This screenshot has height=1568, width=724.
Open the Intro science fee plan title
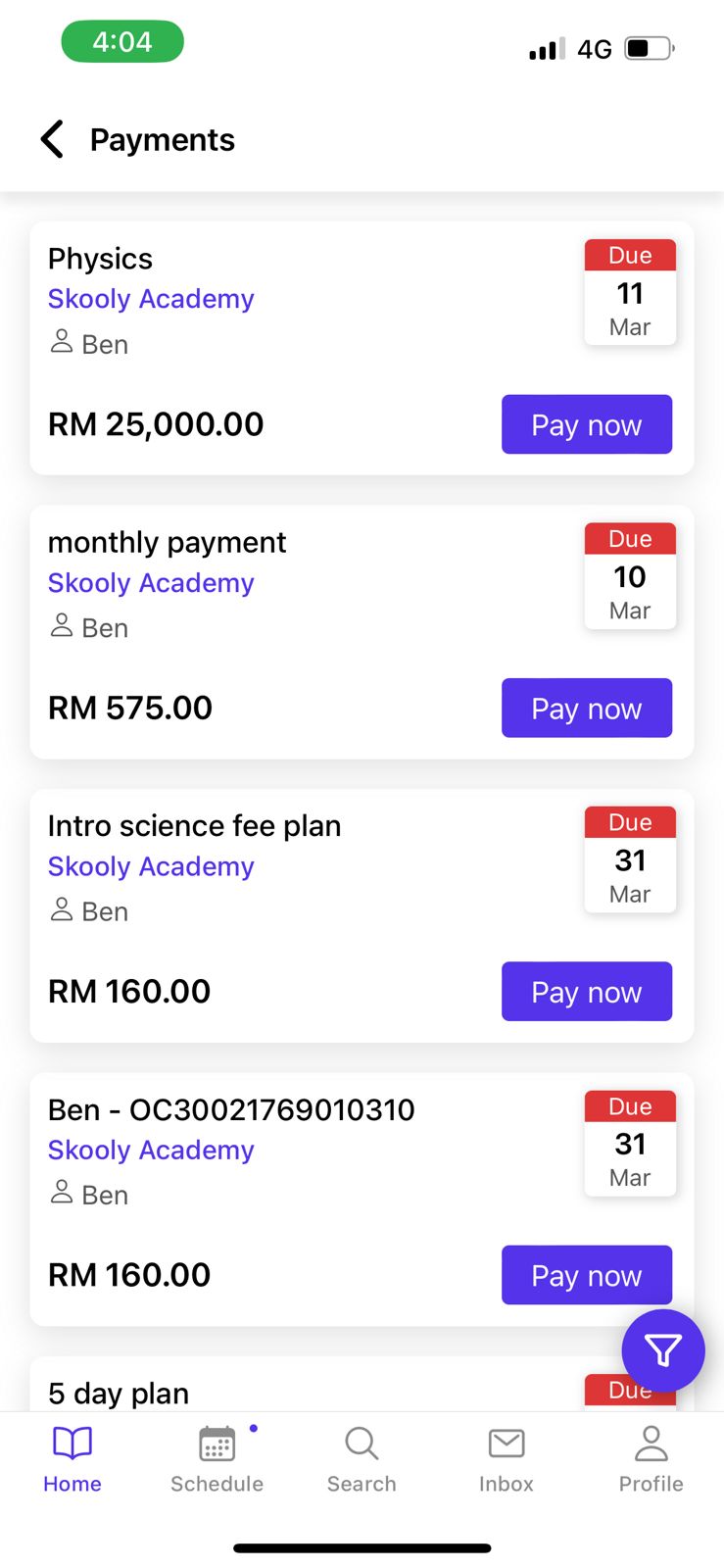195,826
